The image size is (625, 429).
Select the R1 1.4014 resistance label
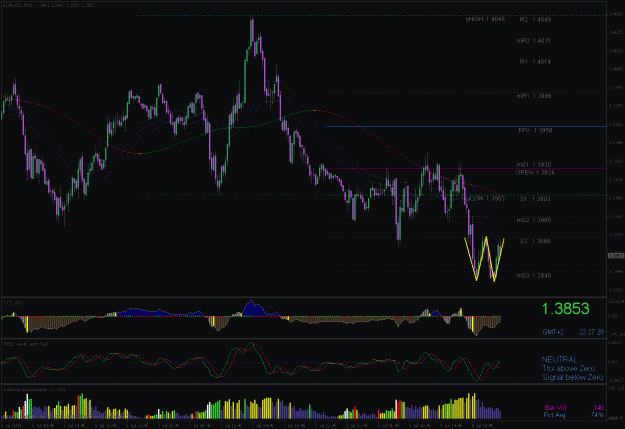tap(535, 62)
